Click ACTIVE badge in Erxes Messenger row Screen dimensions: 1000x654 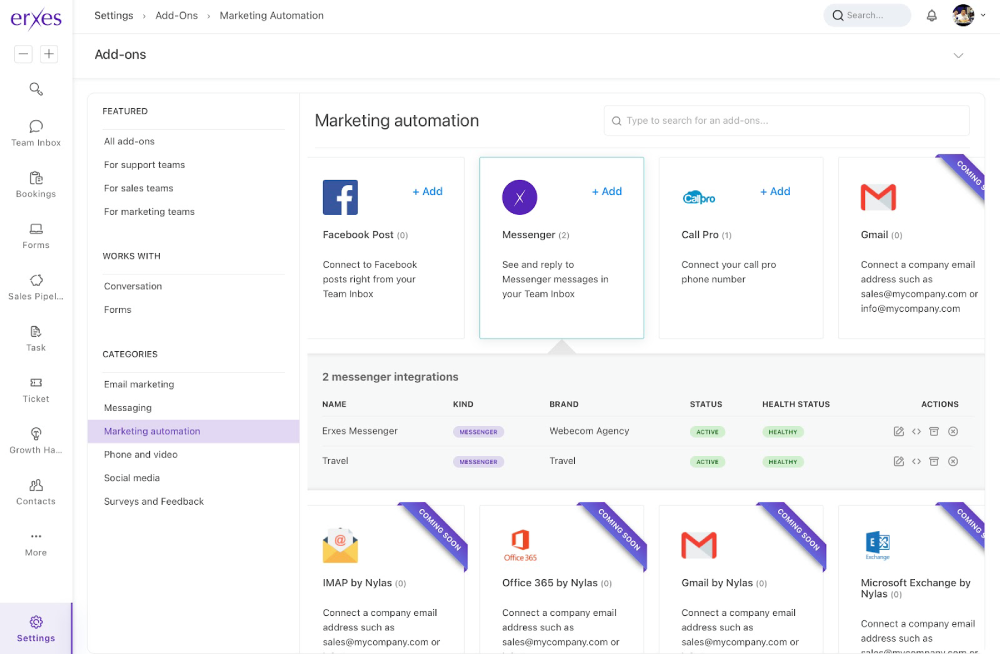(x=707, y=432)
